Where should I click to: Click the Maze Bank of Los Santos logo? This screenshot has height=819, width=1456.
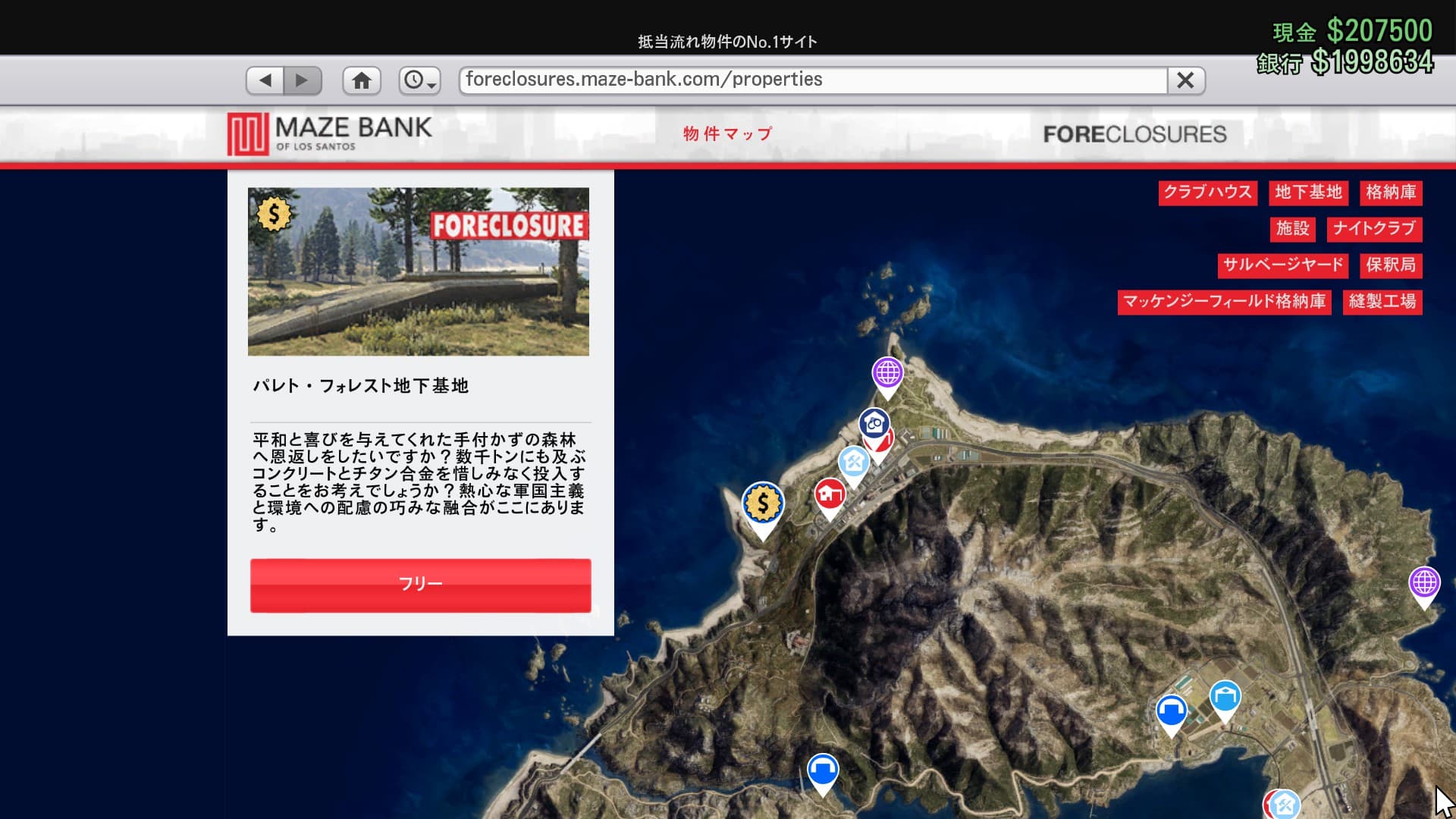(x=330, y=133)
